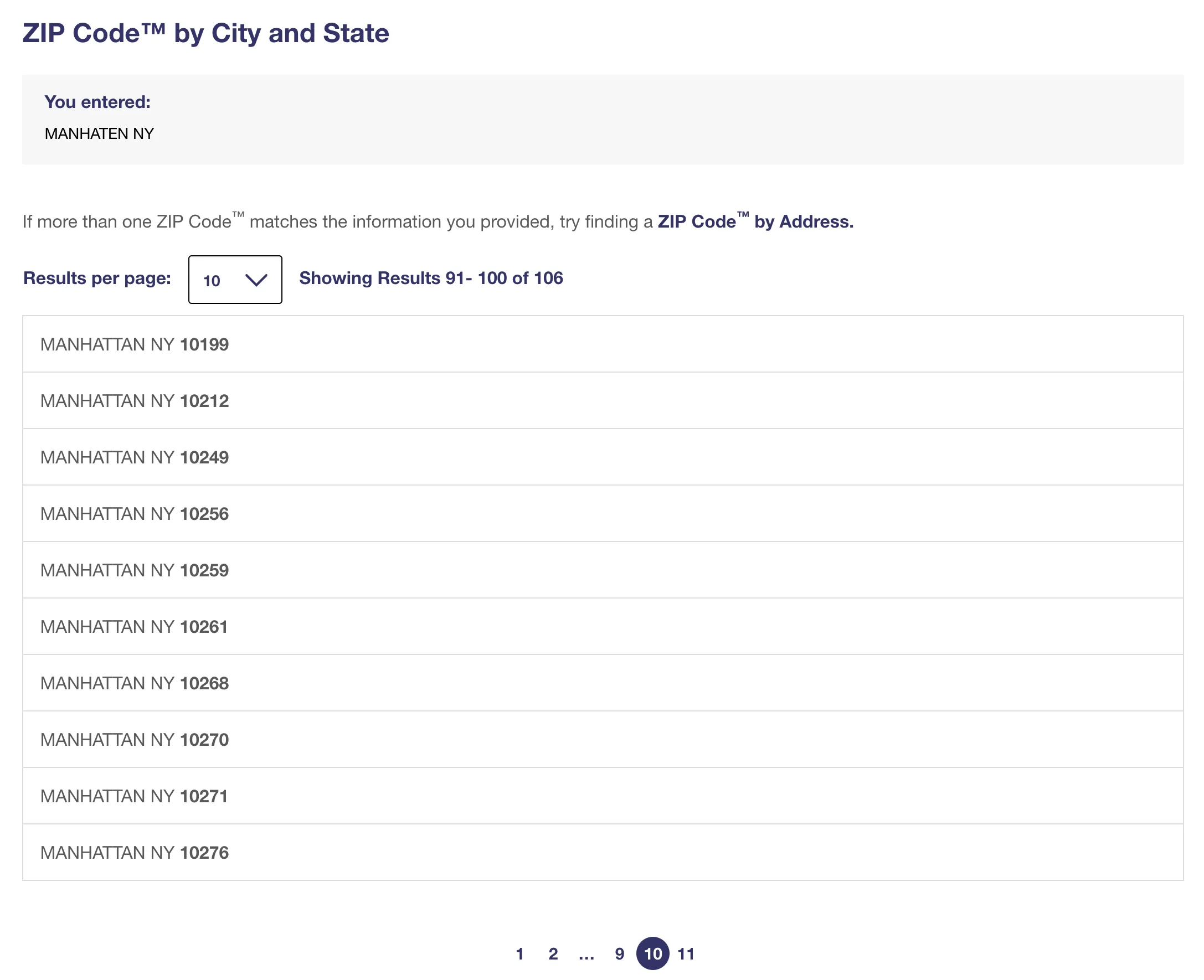Screen dimensions: 1204x980
Task: Click the MANHATTAN NY 10259 entry
Action: [135, 570]
